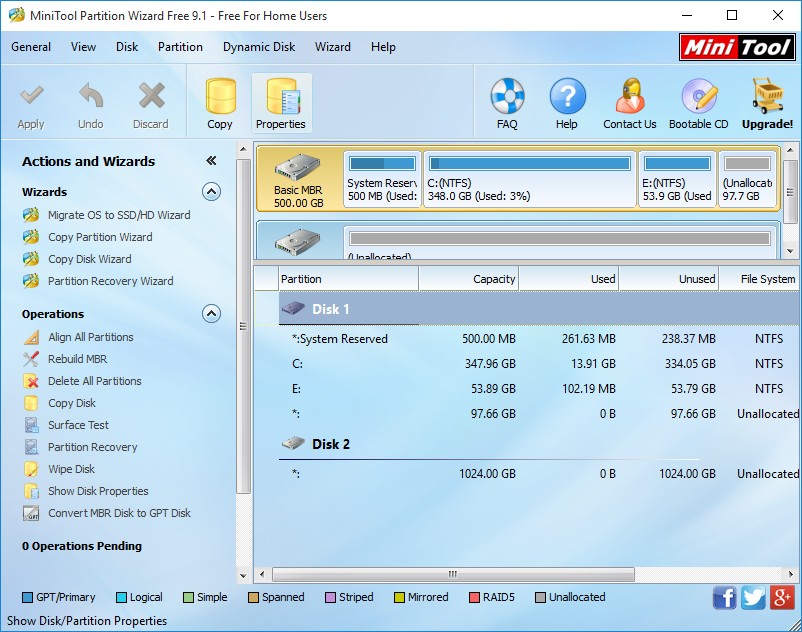The image size is (802, 632).
Task: Select the 97.7 GB unallocated block
Action: pos(747,179)
